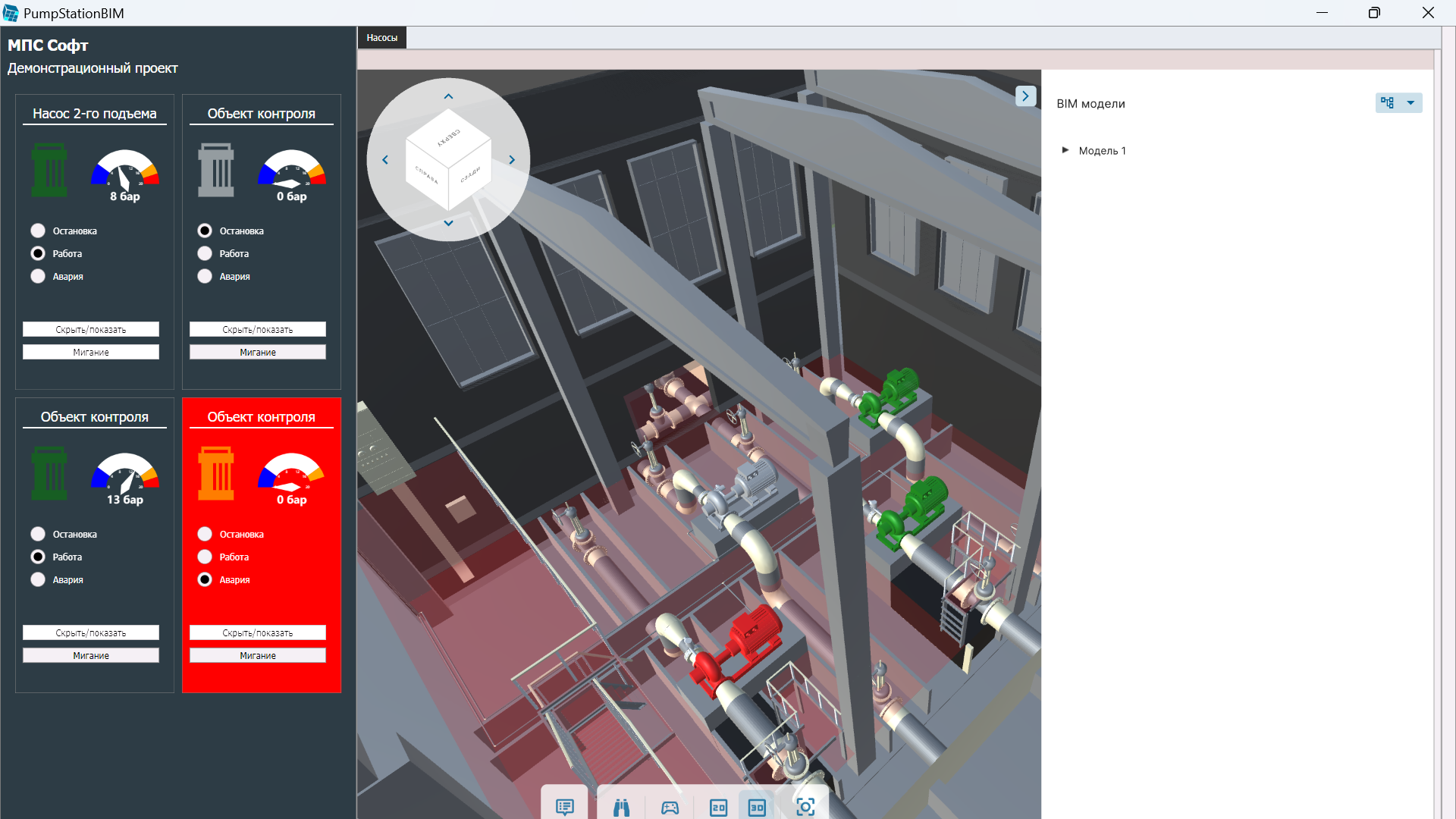Select Работа in top-right Объект контроля

point(205,253)
